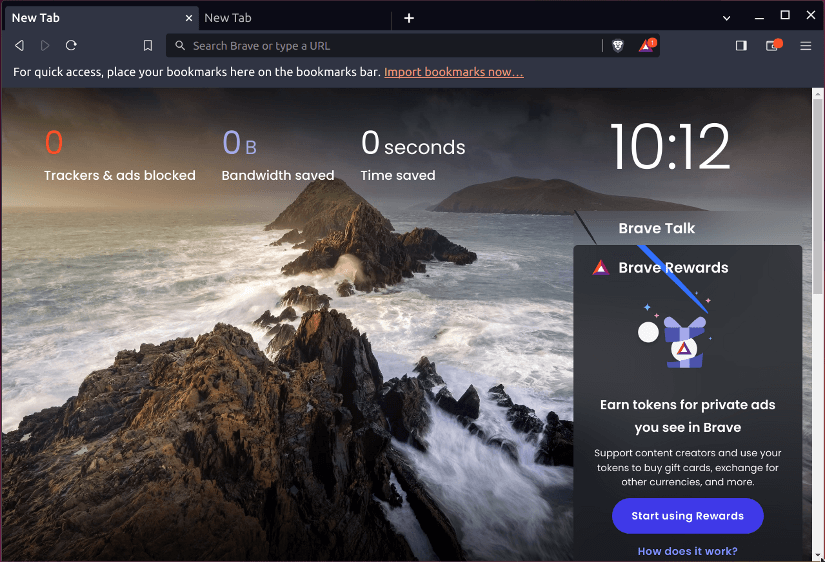Click the Bandwidth saved stat
Screen dimensions: 825x562
click(278, 156)
